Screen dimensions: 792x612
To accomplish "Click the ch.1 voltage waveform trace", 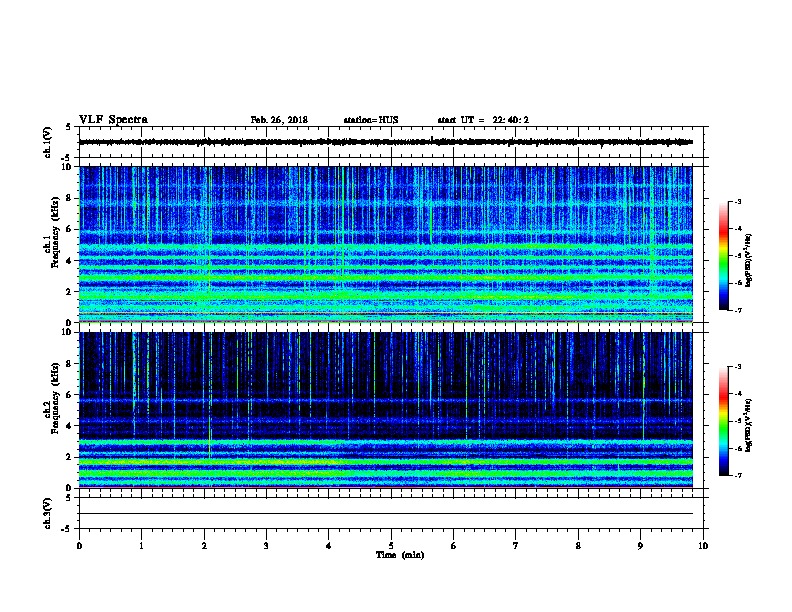I will tap(386, 142).
